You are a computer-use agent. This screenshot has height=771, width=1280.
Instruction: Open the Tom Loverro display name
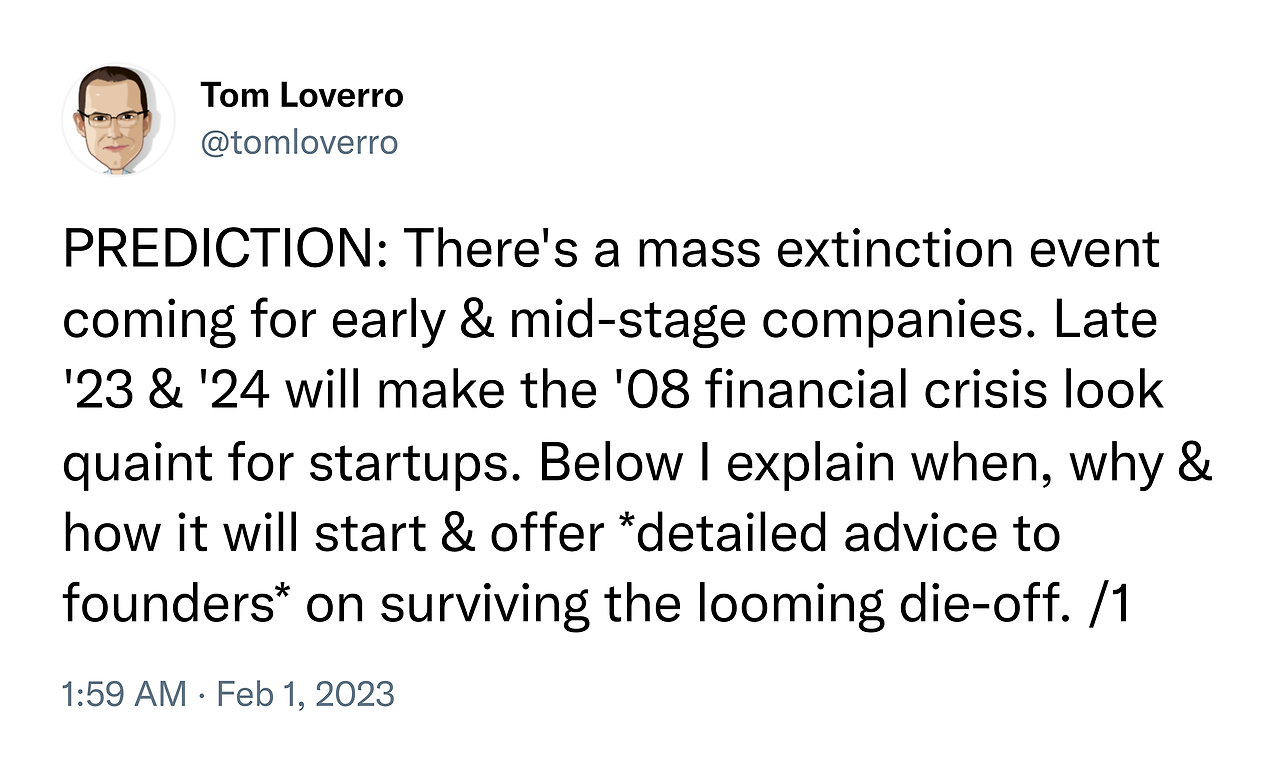(301, 95)
